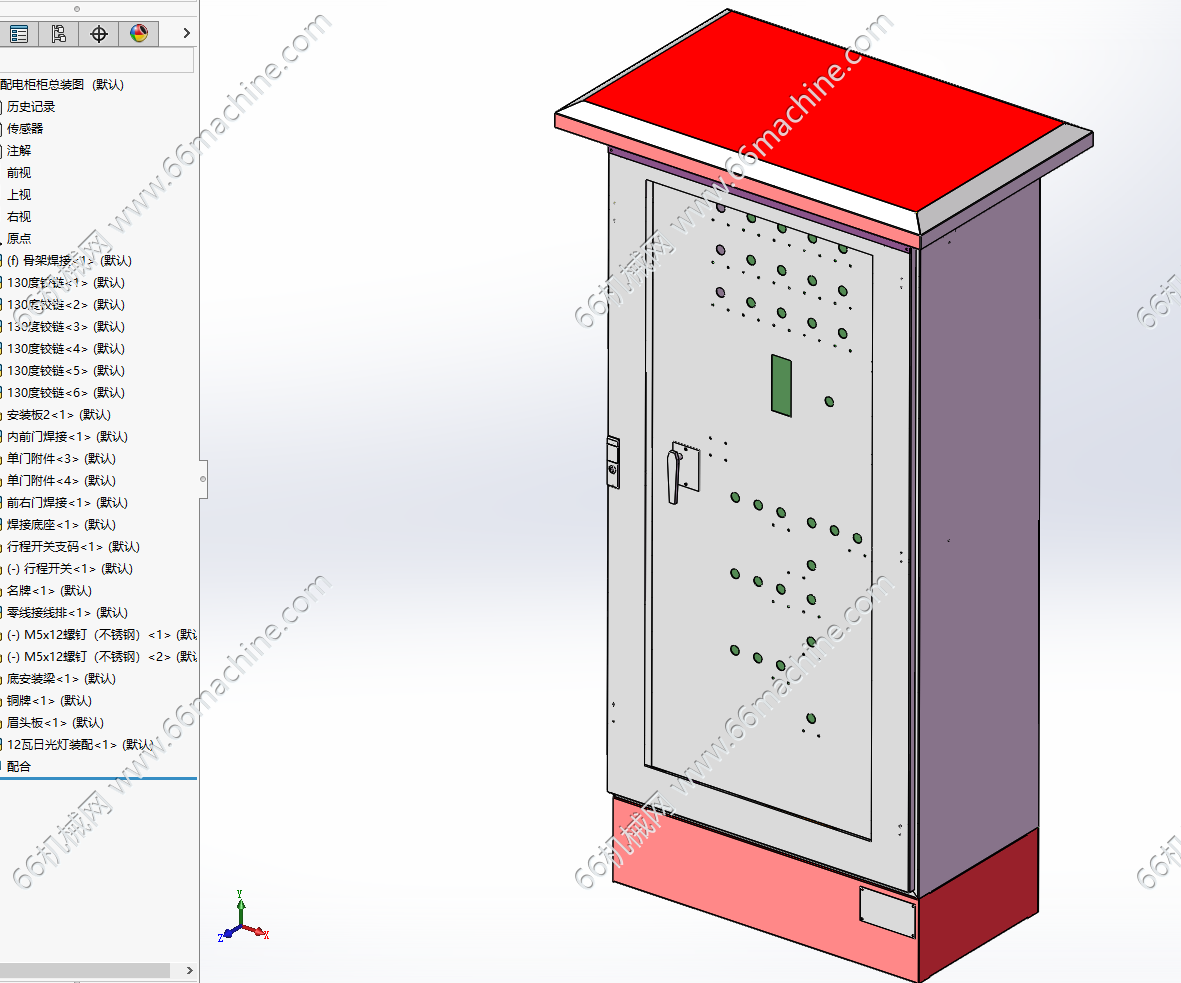Select the door handle on the cabinet
The width and height of the screenshot is (1181, 983).
pos(674,475)
